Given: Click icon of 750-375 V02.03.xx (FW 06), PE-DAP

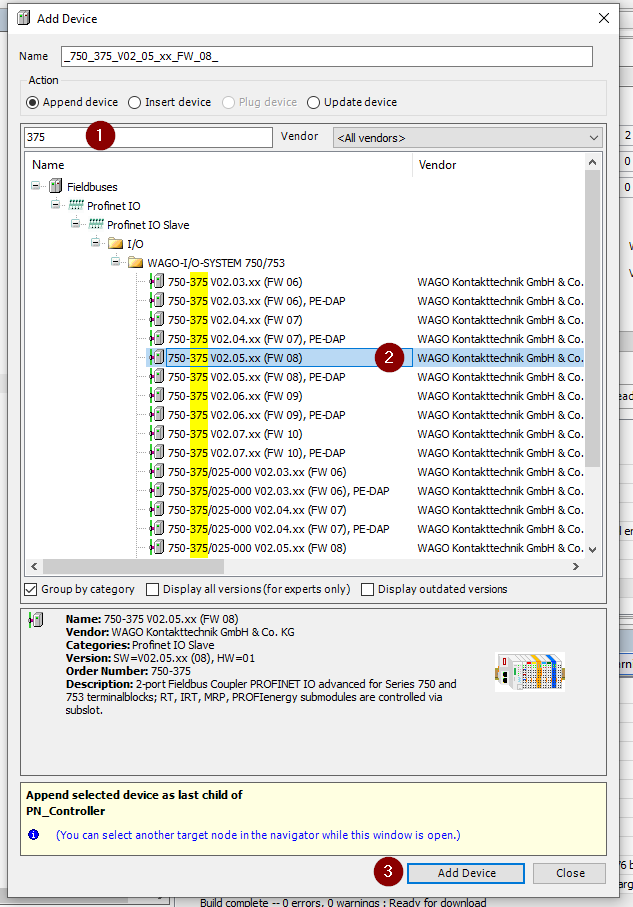Looking at the screenshot, I should tap(157, 301).
